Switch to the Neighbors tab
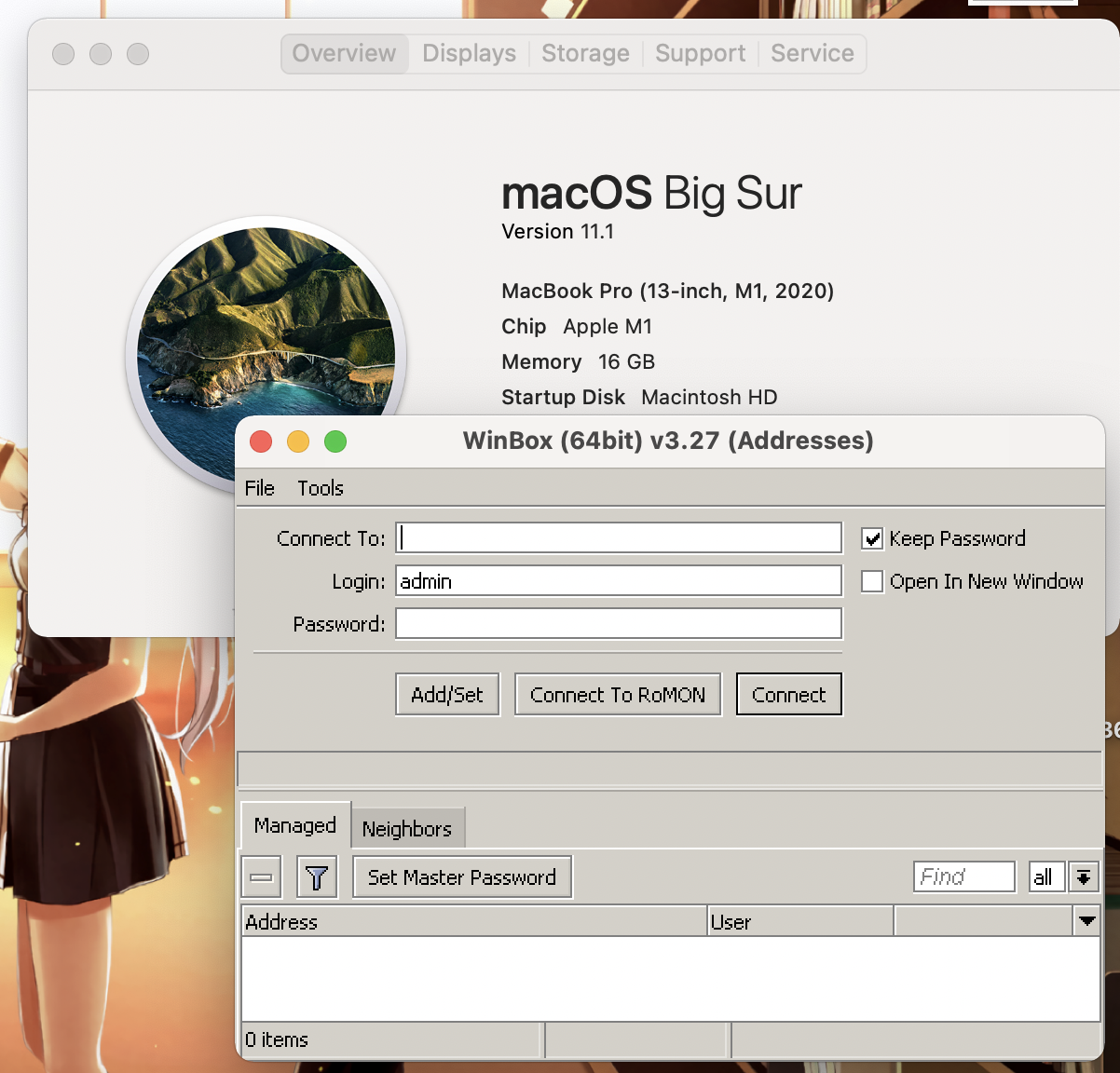Image resolution: width=1120 pixels, height=1073 pixels. click(x=407, y=828)
